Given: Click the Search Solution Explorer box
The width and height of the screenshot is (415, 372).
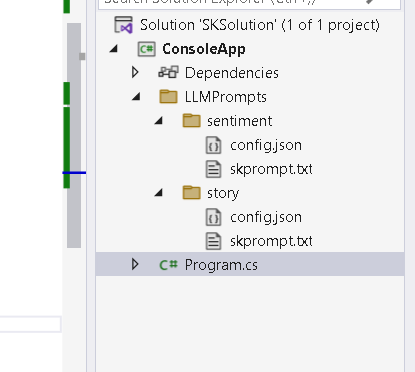Looking at the screenshot, I should point(250,5).
